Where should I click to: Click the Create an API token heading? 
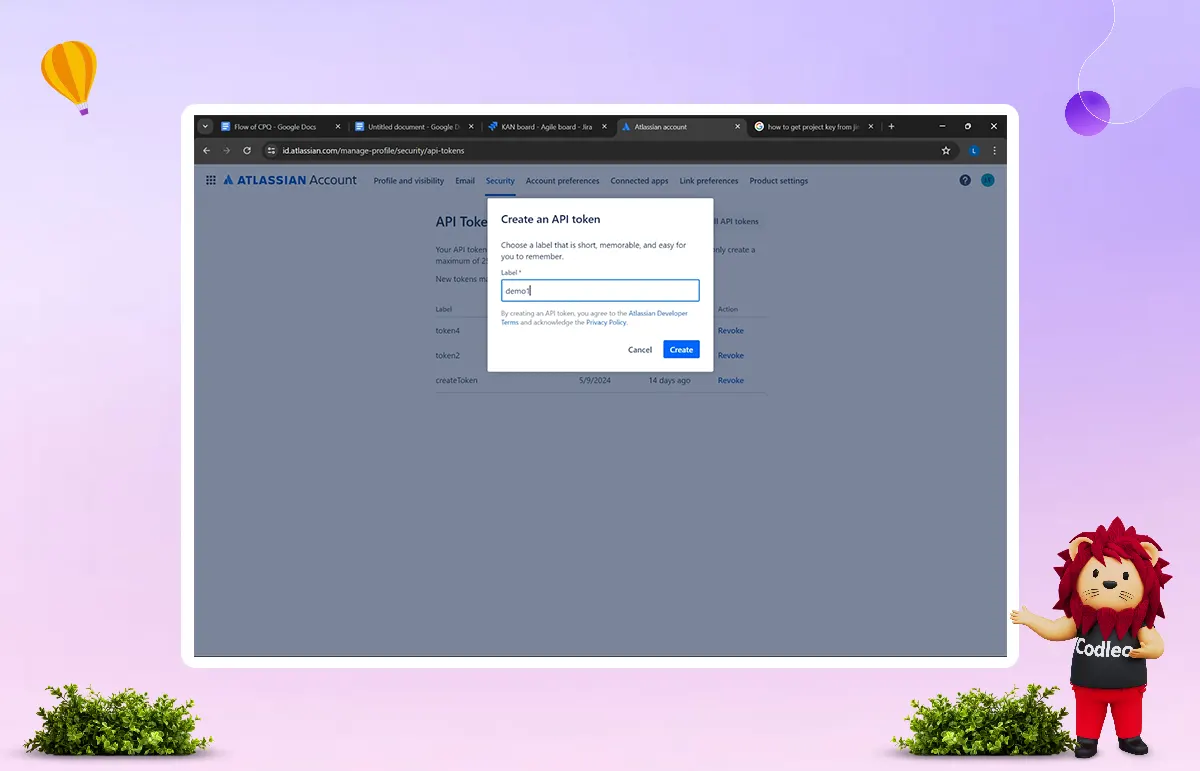(x=551, y=219)
